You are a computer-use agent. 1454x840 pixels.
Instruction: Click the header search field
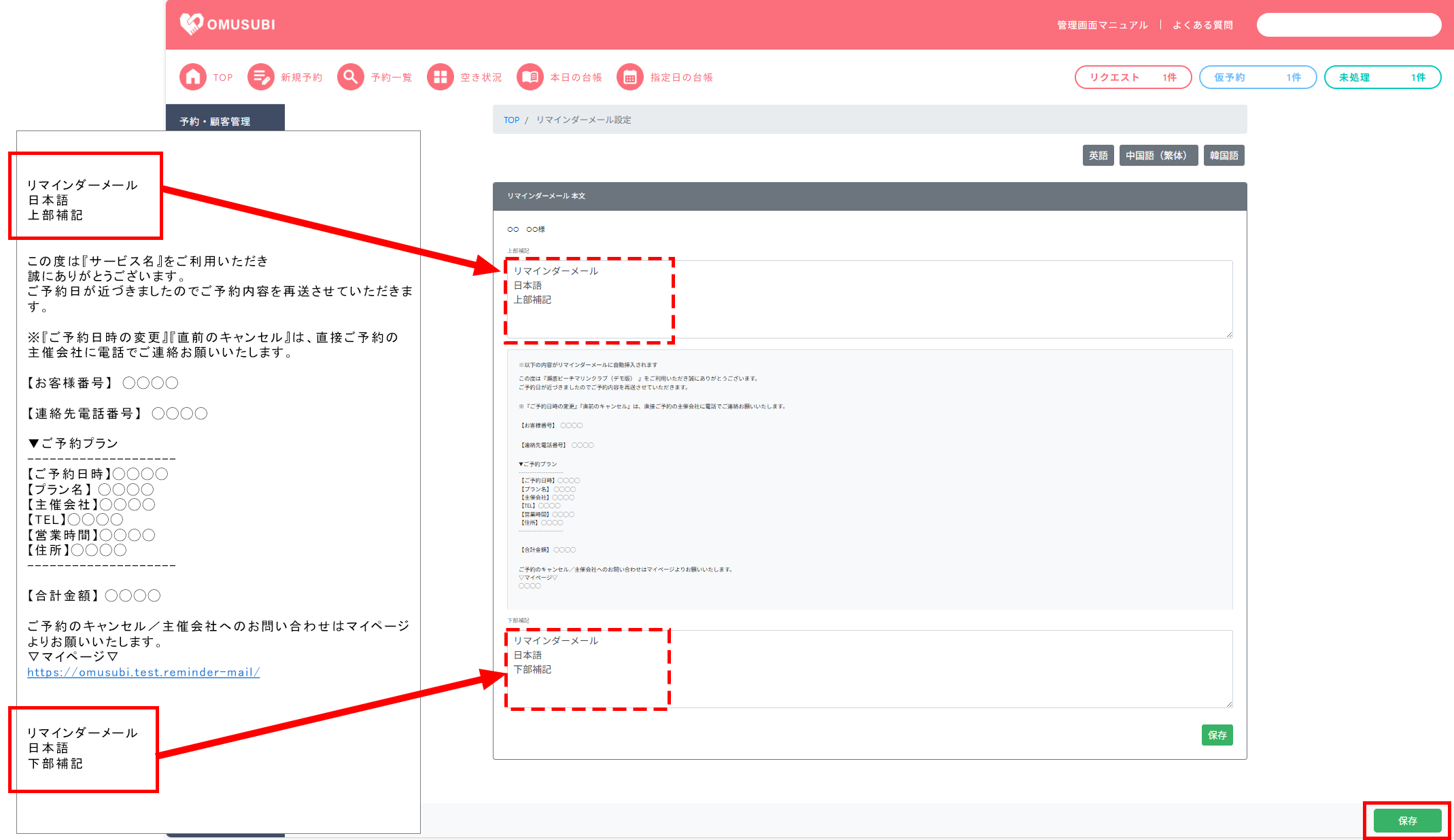(1349, 25)
